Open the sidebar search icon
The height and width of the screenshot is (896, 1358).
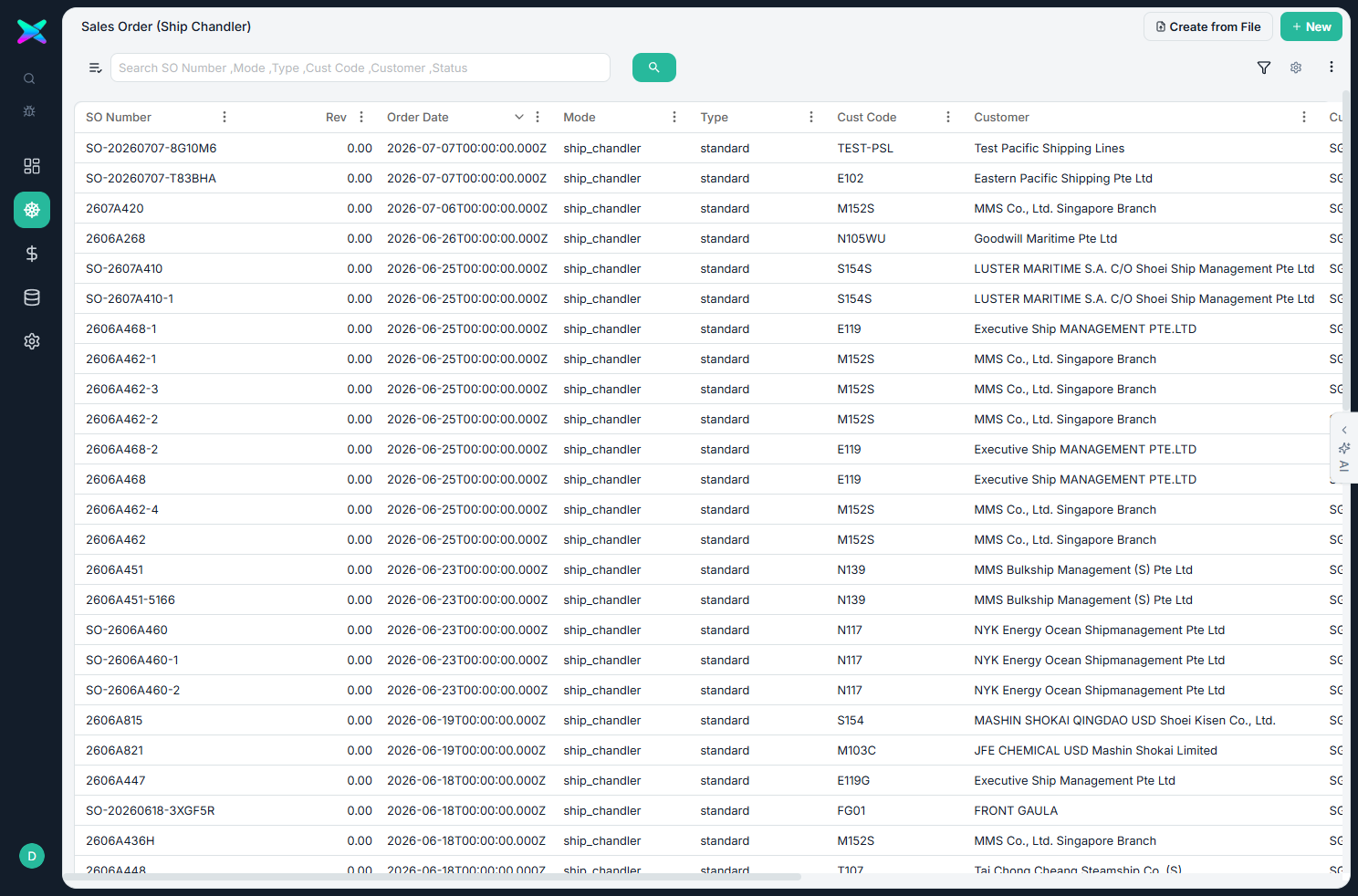point(29,79)
